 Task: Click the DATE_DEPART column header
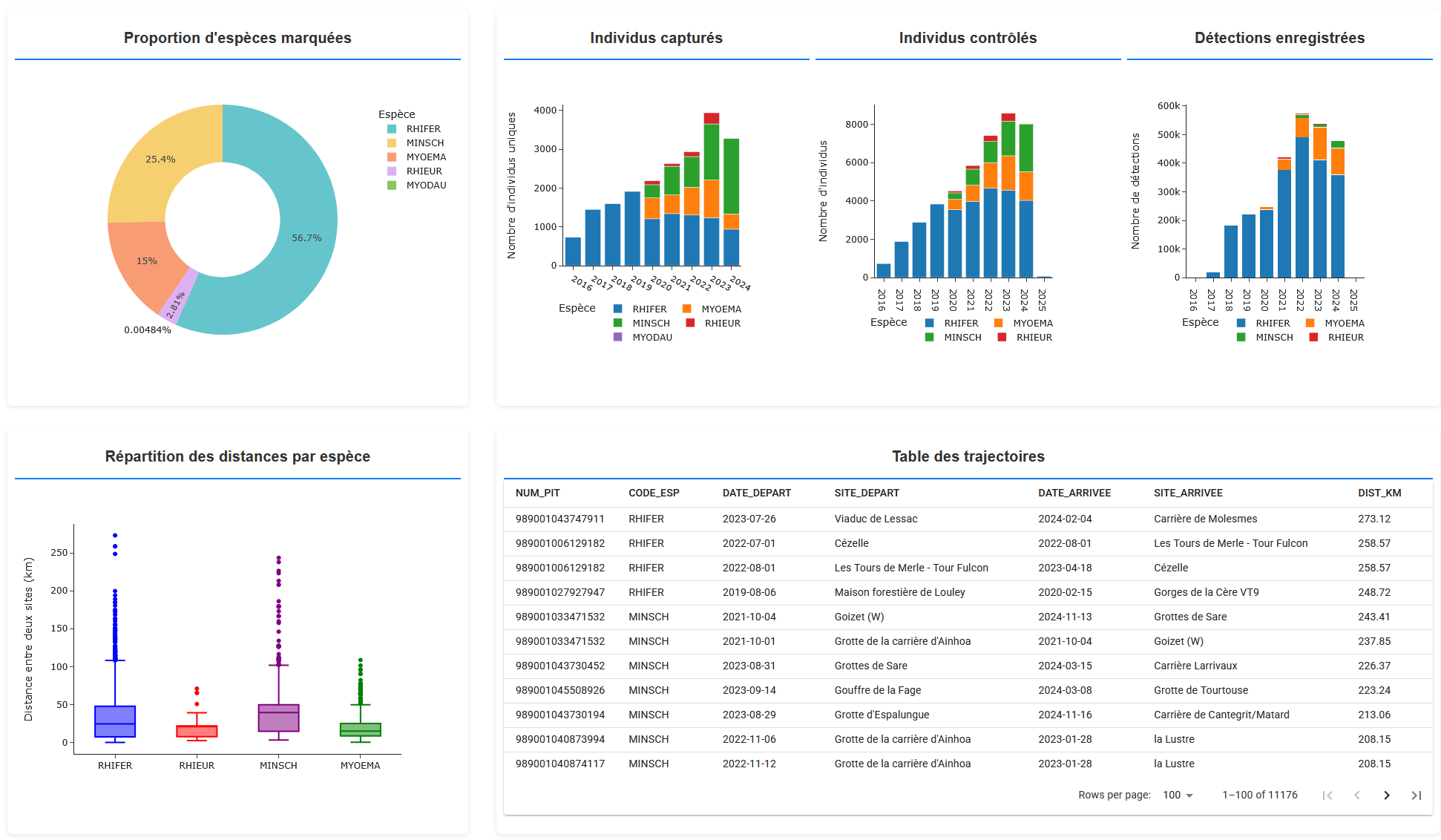pyautogui.click(x=756, y=493)
